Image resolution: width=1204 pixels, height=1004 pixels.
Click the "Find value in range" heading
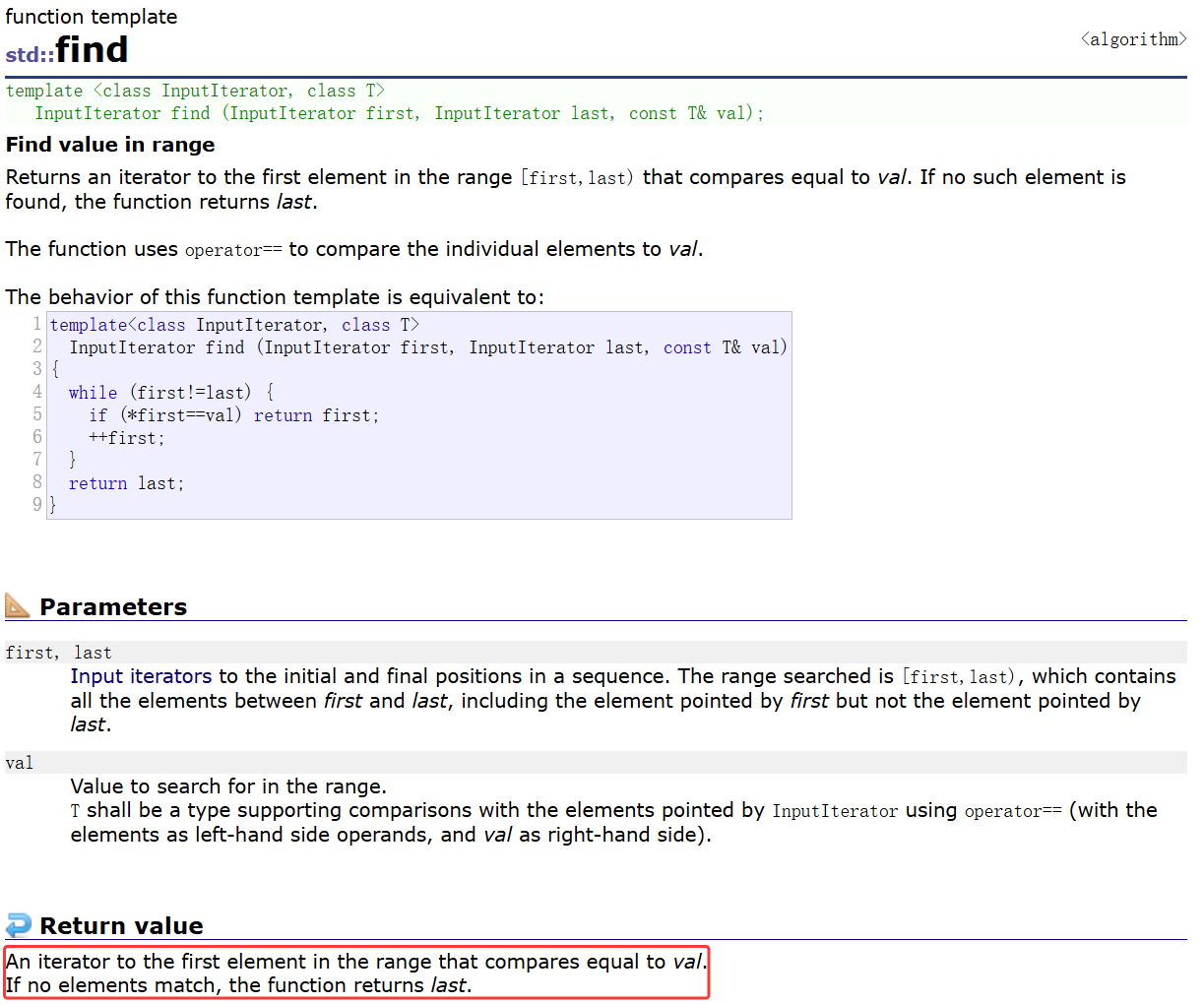coord(110,145)
